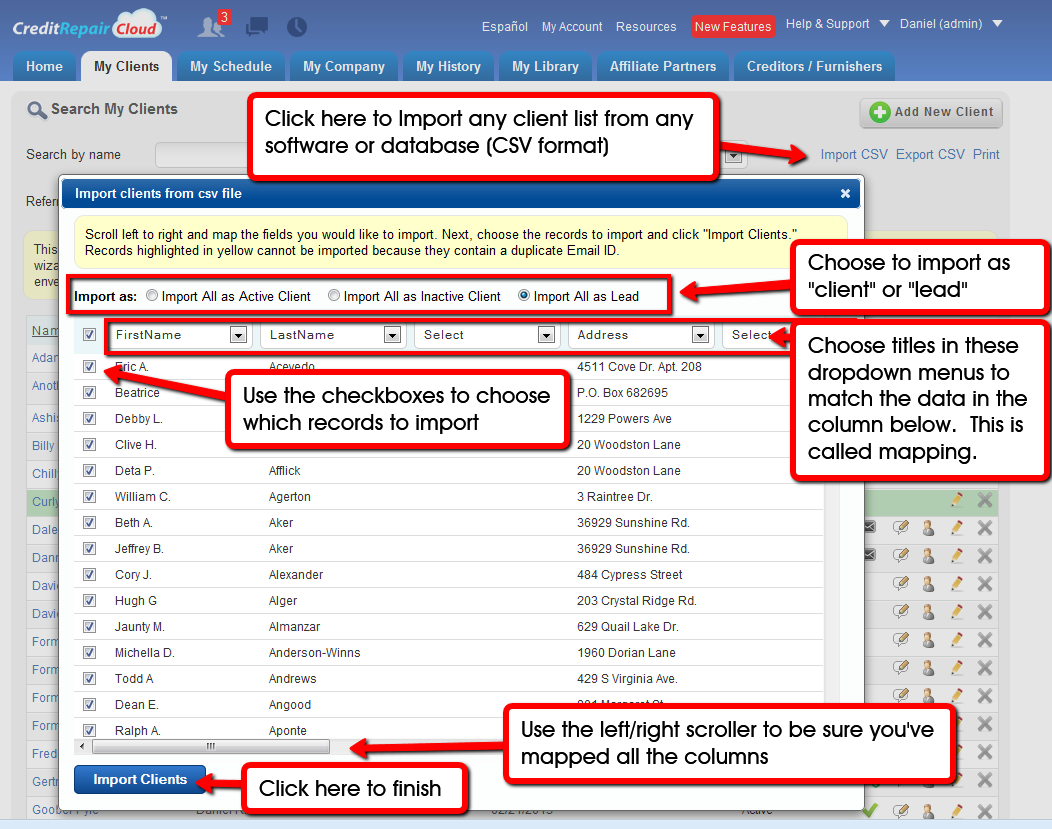This screenshot has height=829, width=1052.
Task: Click the Export CSV link
Action: click(930, 154)
